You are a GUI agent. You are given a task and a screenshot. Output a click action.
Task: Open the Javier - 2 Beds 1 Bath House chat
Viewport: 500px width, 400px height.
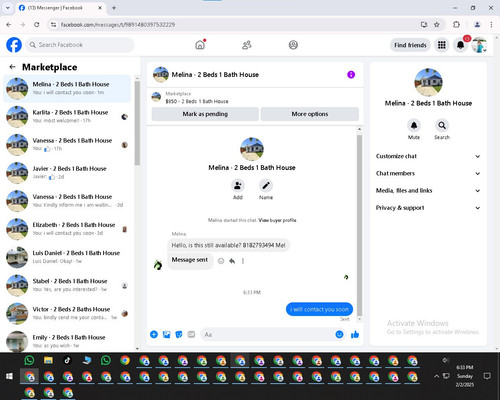click(x=67, y=173)
